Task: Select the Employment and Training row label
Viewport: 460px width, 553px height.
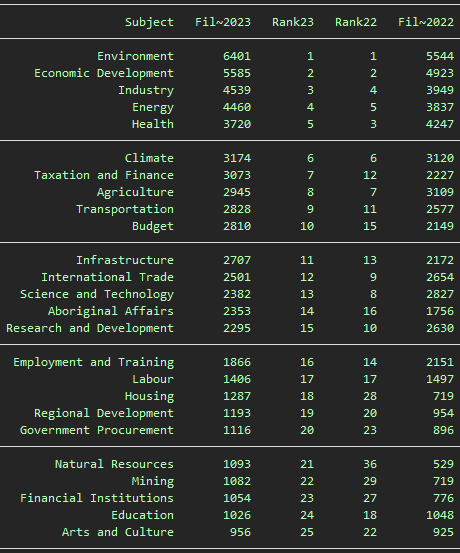Action: coord(93,362)
